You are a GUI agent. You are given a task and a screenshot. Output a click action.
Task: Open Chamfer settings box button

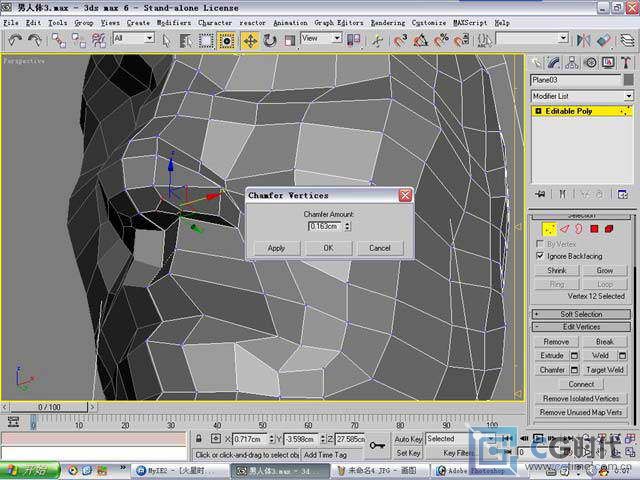[x=574, y=370]
